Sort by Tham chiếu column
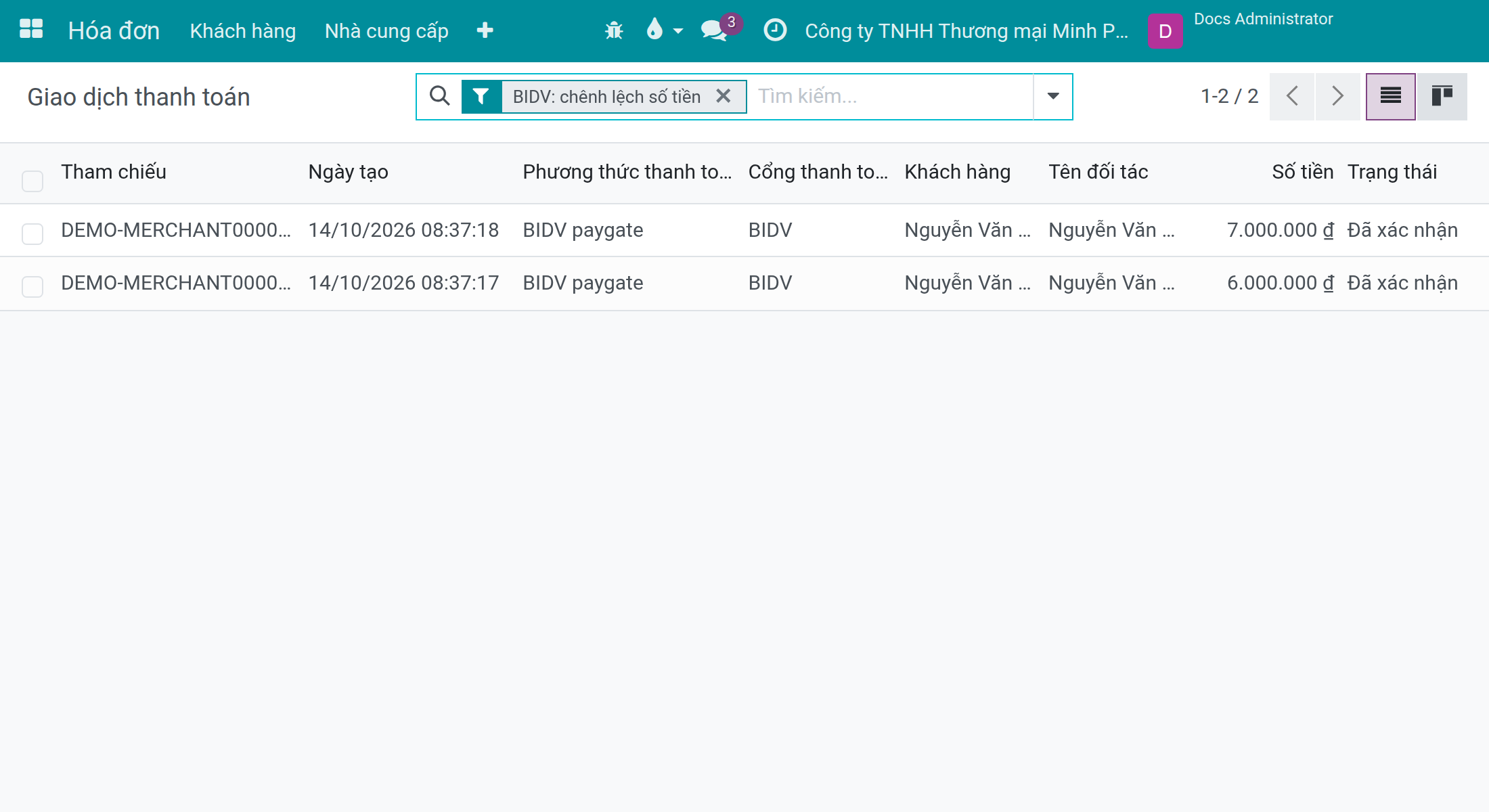Screen dimensions: 1489x812 114,172
